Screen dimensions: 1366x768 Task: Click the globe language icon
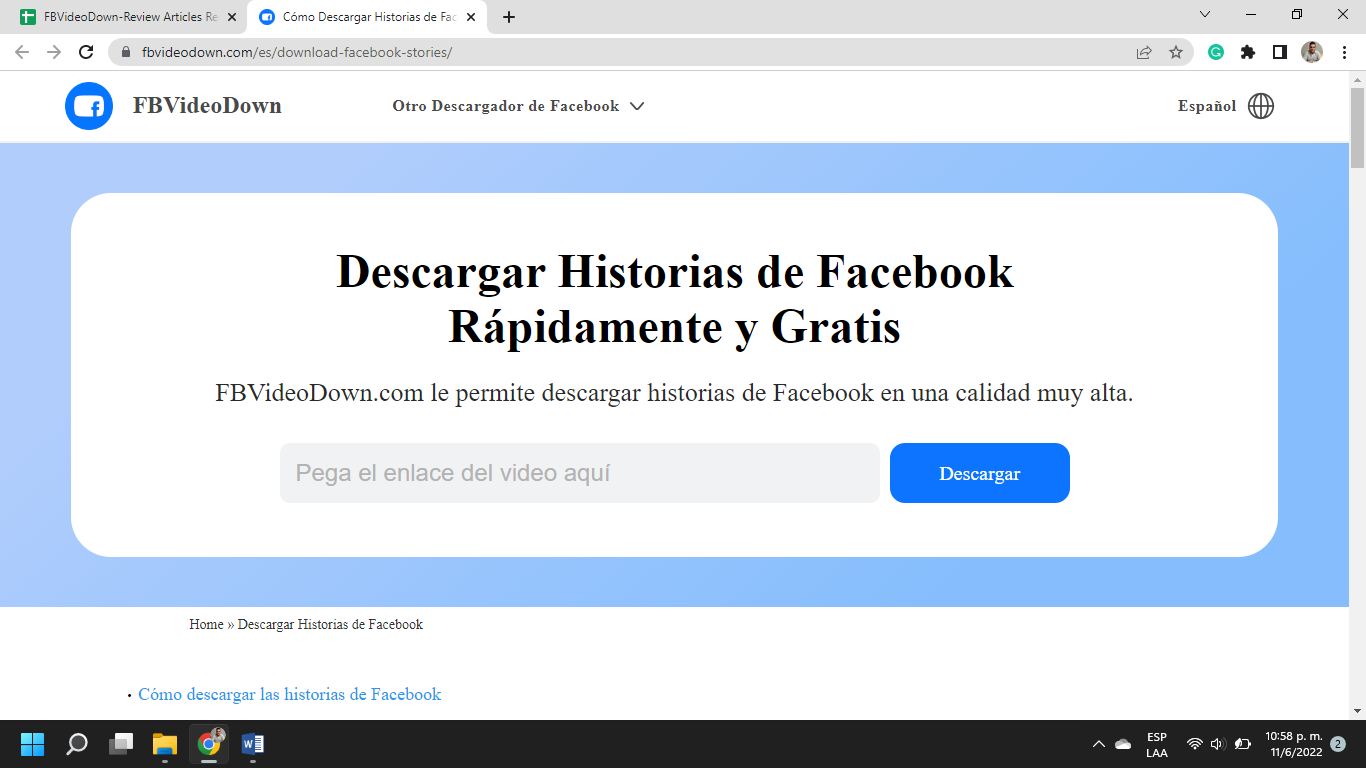[x=1261, y=106]
